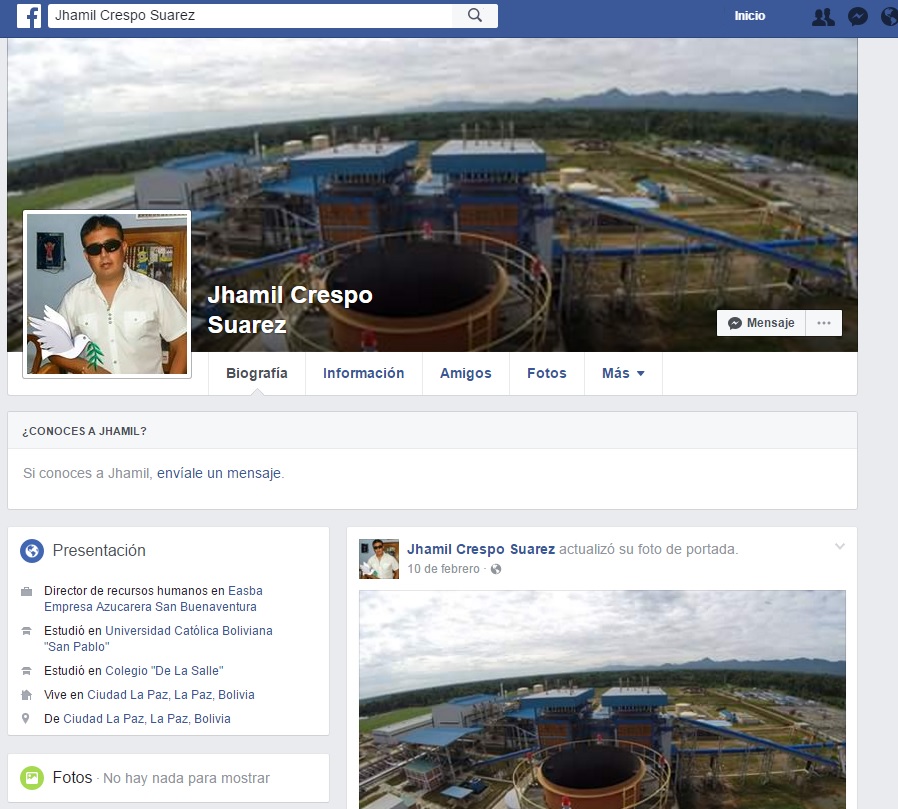
Task: Click the school icon beside Colegio De La Salle
Action: point(26,671)
